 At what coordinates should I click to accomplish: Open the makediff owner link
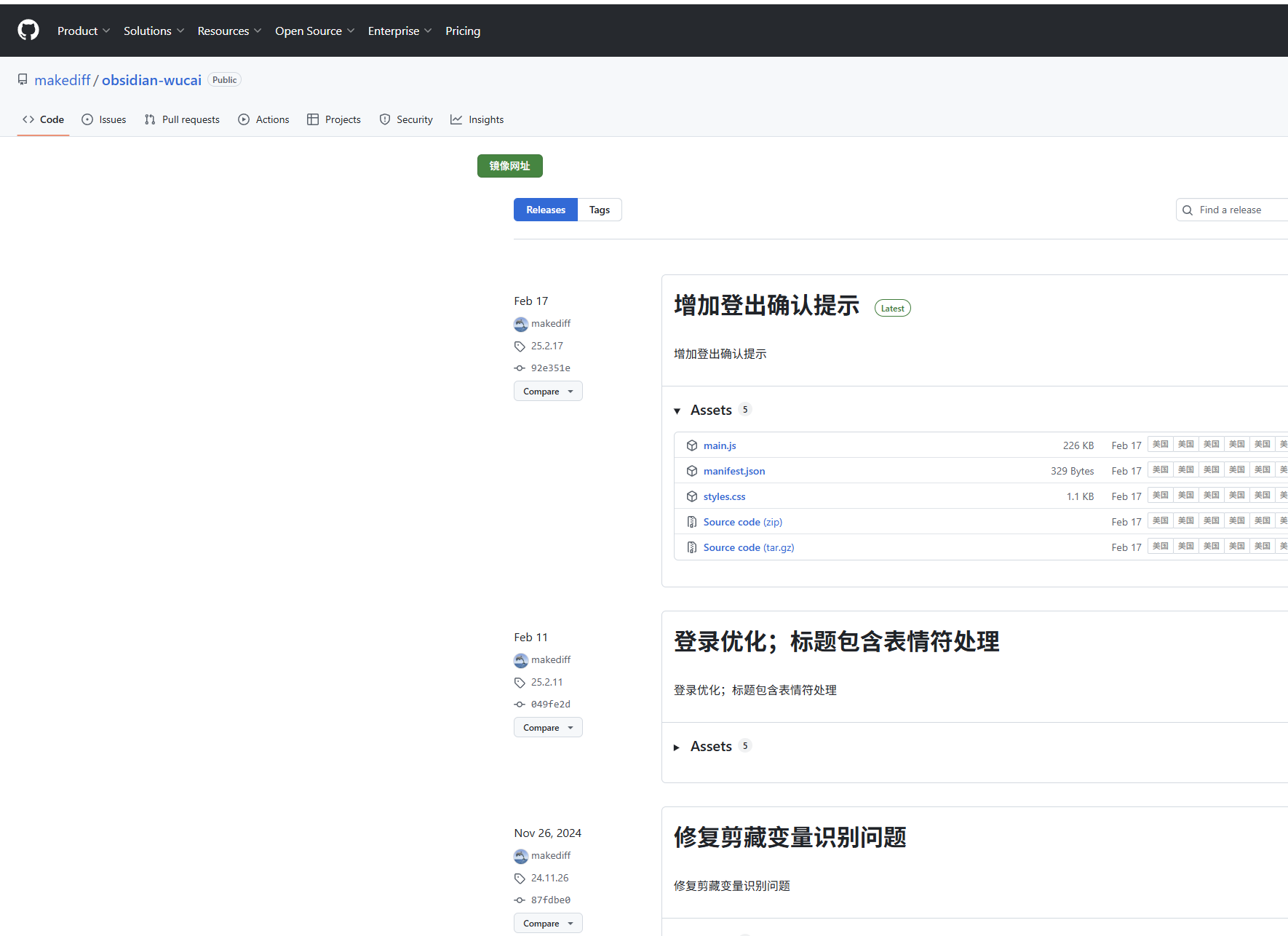(x=63, y=80)
